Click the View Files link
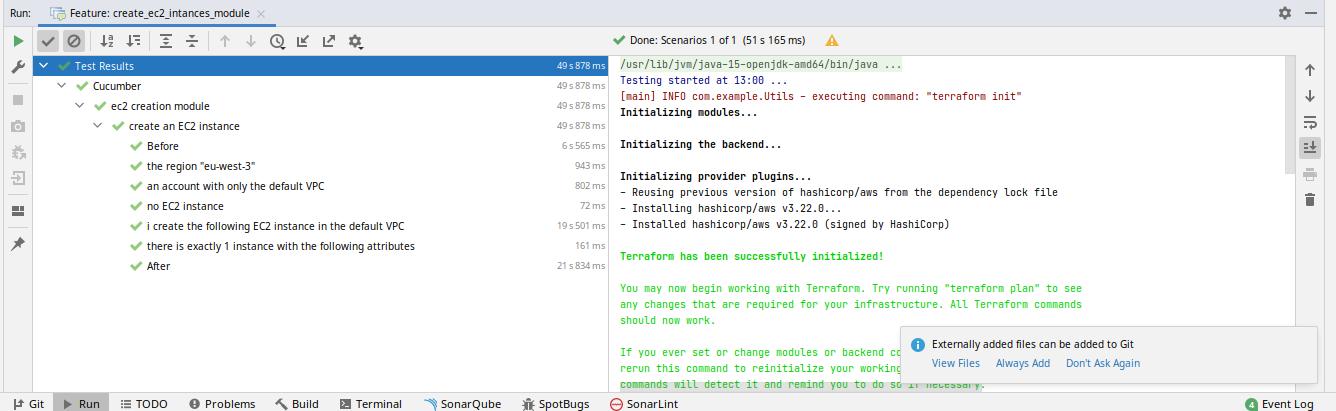The height and width of the screenshot is (411, 1336). coord(955,363)
